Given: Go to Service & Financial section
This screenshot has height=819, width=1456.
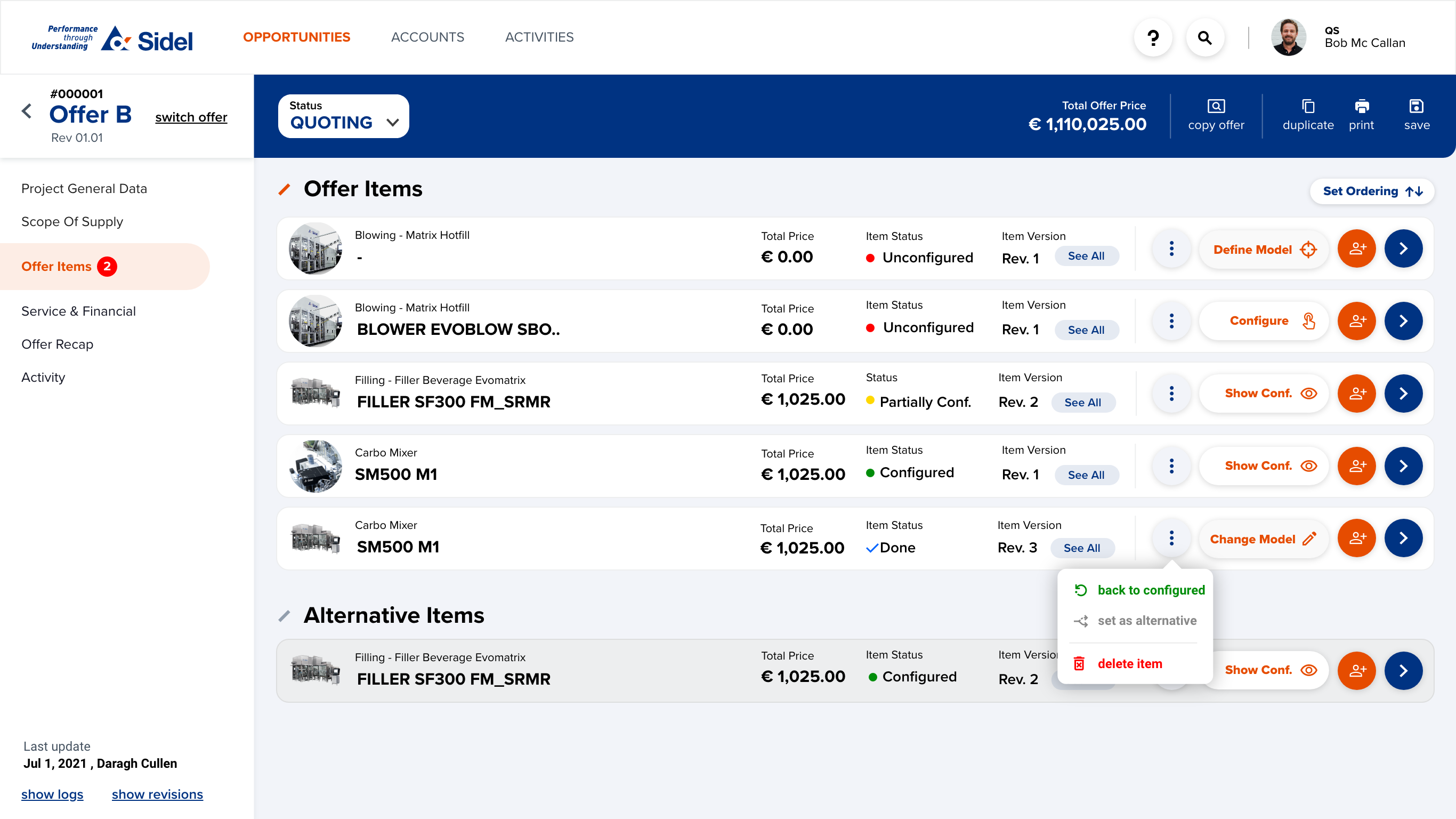Looking at the screenshot, I should (x=78, y=311).
